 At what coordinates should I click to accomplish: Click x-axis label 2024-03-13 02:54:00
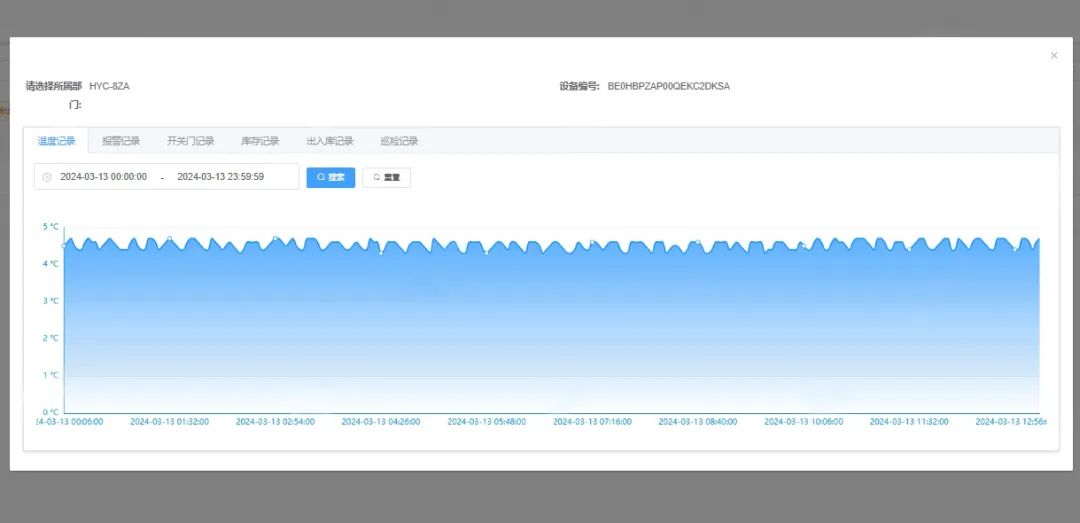click(x=276, y=422)
